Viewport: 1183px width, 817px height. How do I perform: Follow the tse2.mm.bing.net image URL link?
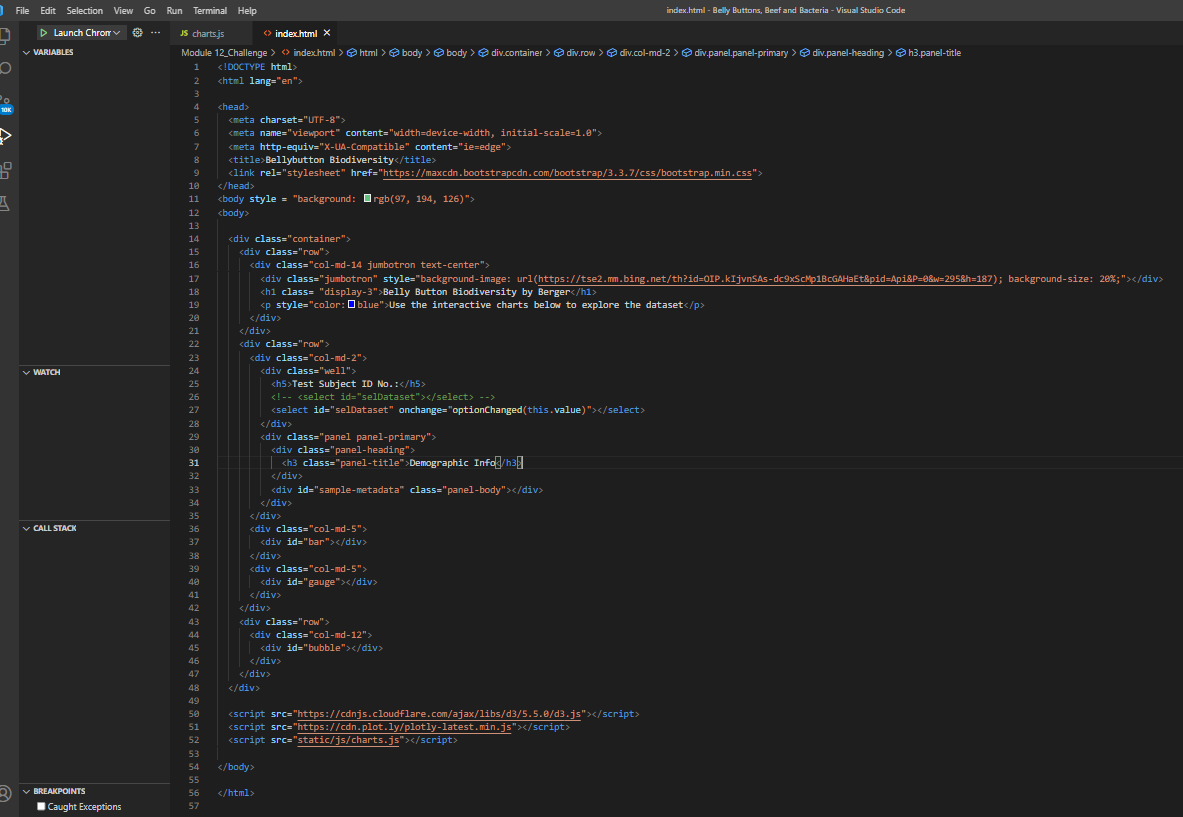[765, 278]
